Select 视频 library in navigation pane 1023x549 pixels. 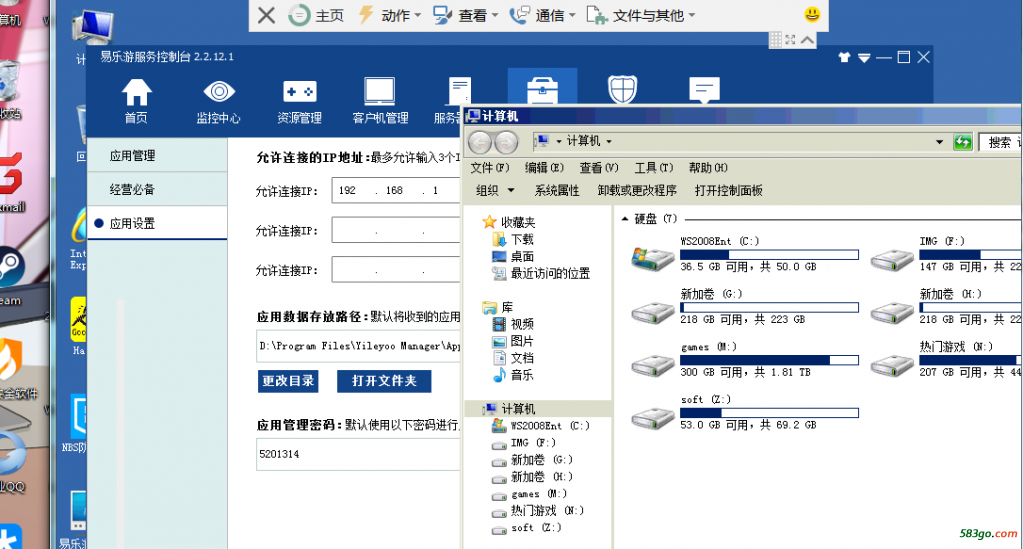pyautogui.click(x=513, y=324)
